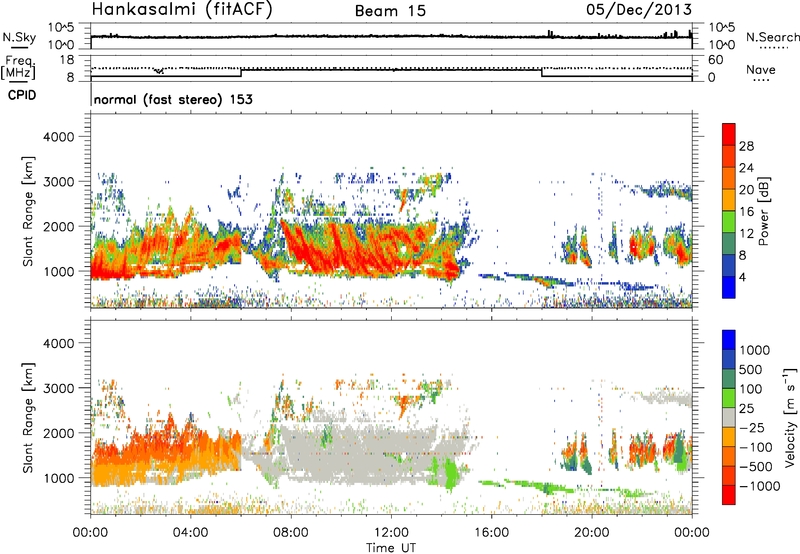Click the 4000 tick on power panel axis

pyautogui.click(x=59, y=137)
